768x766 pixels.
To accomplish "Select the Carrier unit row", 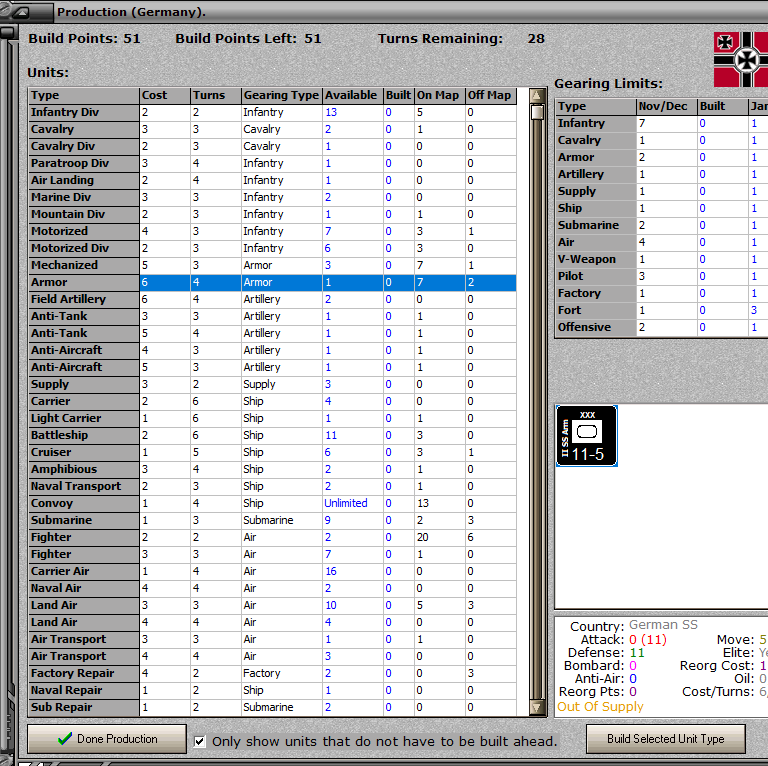I will [272, 401].
